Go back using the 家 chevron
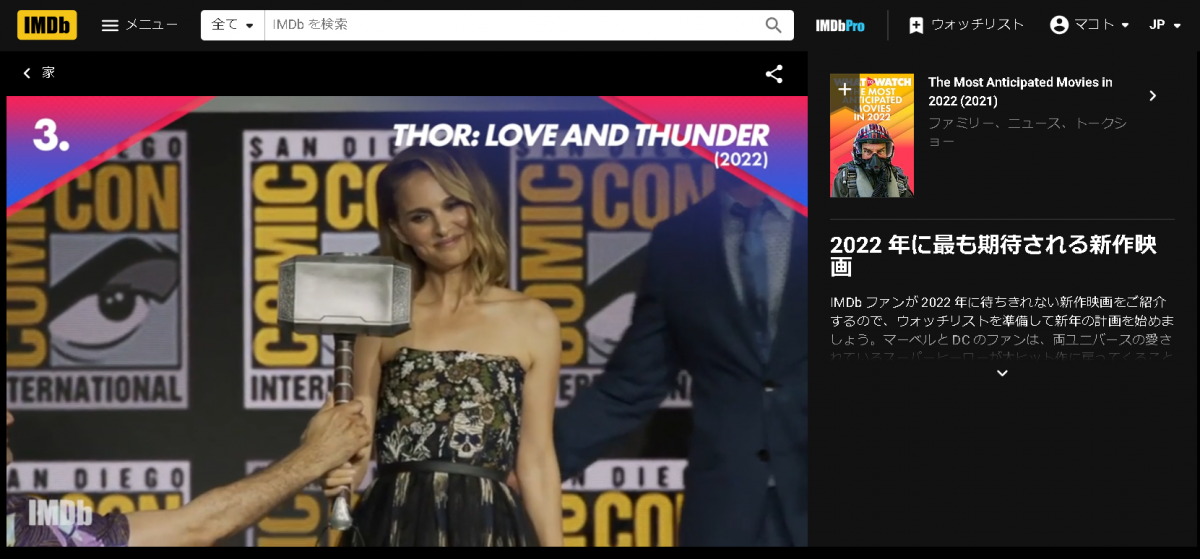The width and height of the screenshot is (1200, 559). [x=38, y=73]
